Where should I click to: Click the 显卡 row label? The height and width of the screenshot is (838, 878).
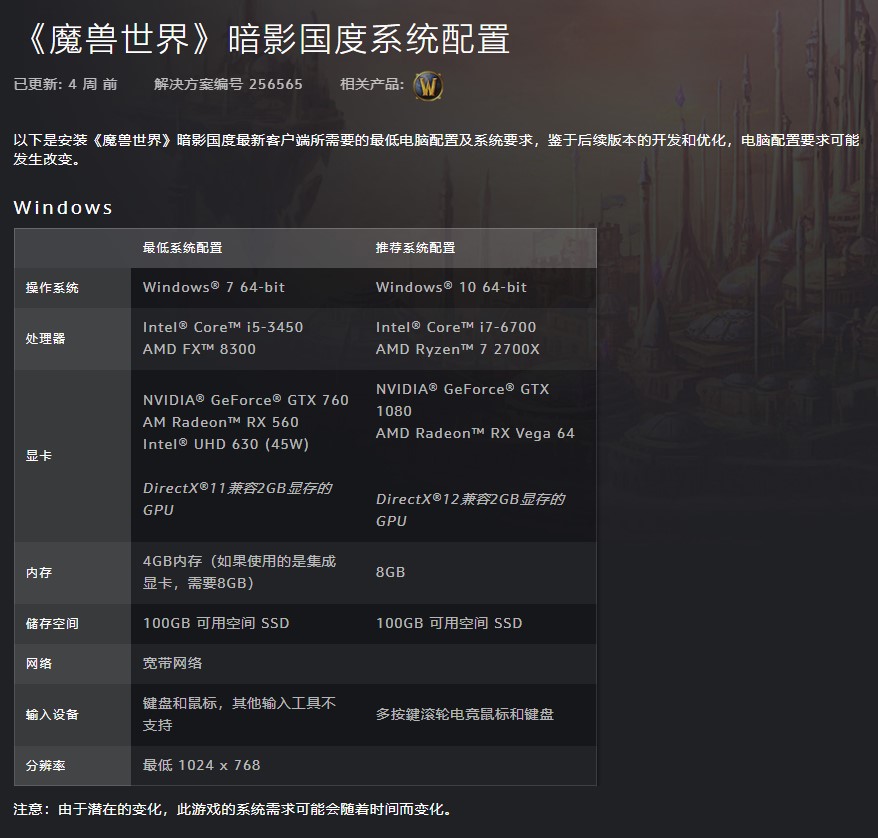tap(39, 456)
